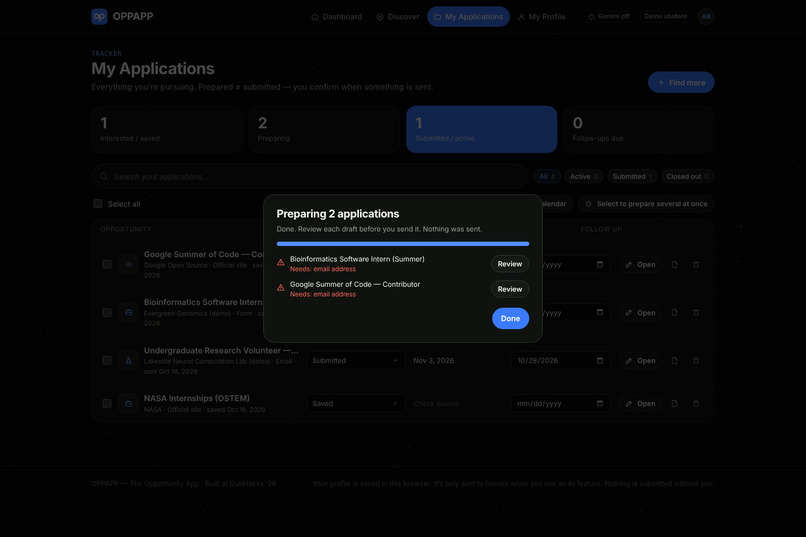The height and width of the screenshot is (537, 806).
Task: Open the Bioinformatics Software Intern application
Action: click(x=640, y=312)
